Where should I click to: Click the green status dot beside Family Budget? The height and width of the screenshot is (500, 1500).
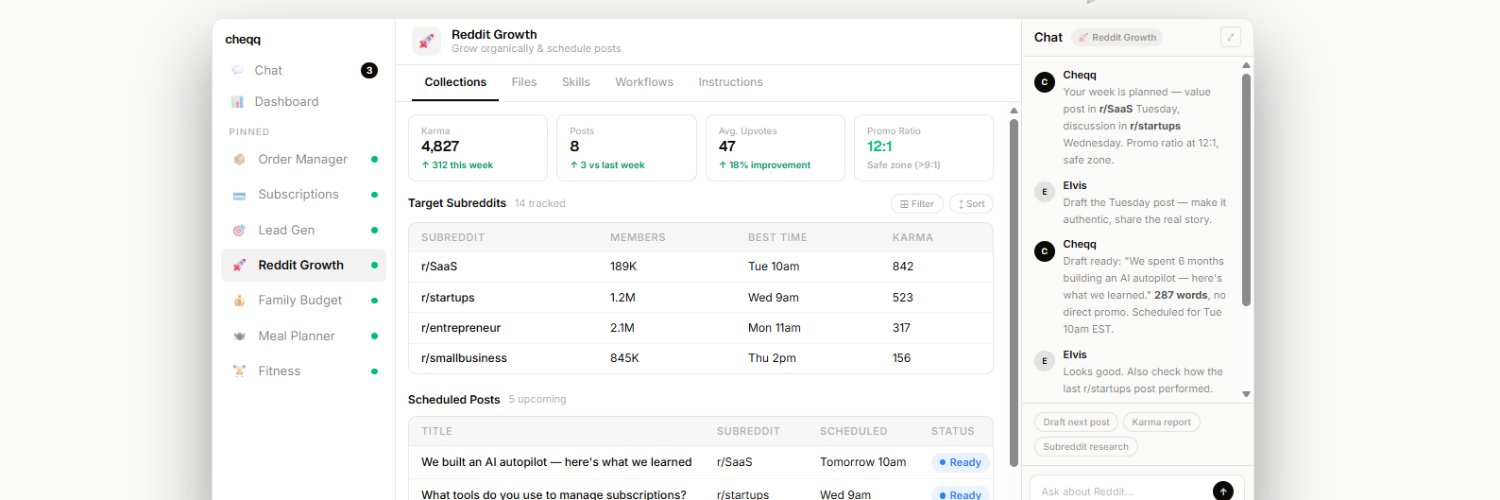[374, 300]
